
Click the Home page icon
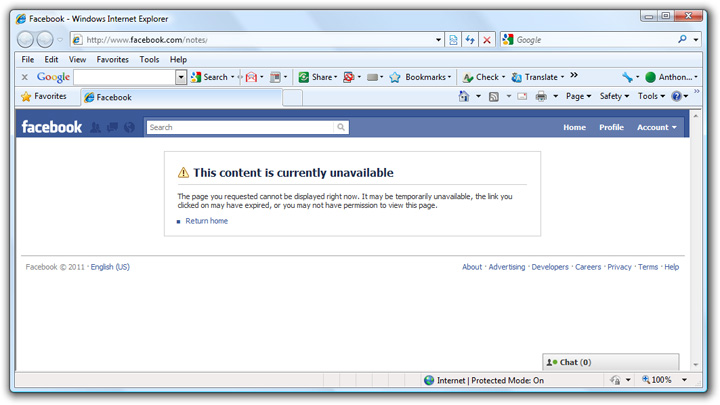pos(464,96)
